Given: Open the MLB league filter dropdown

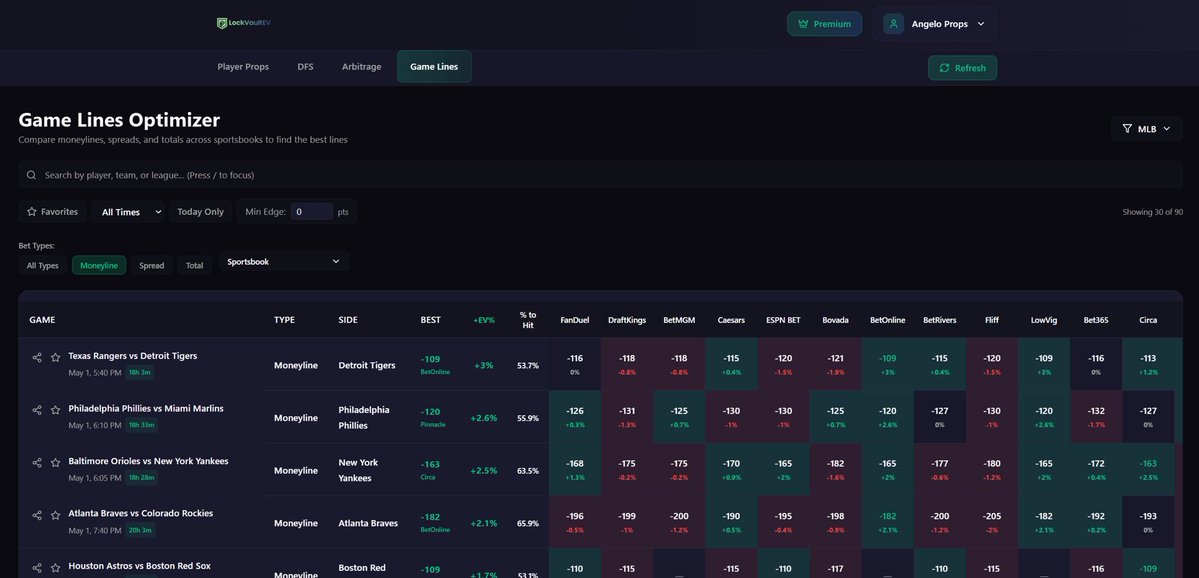Looking at the screenshot, I should [1146, 129].
